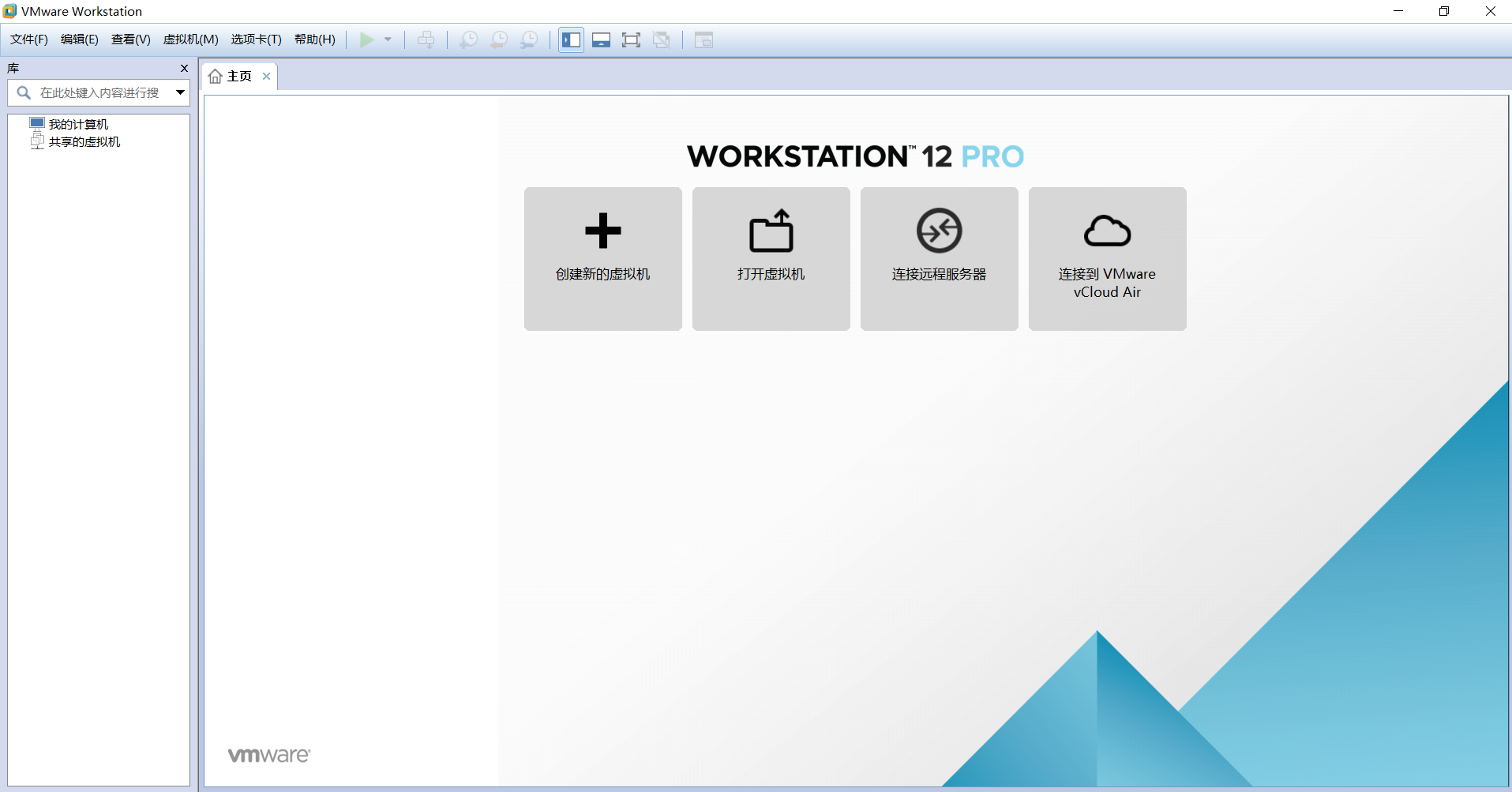Expand the library search filter dropdown
1512x792 pixels.
point(181,93)
